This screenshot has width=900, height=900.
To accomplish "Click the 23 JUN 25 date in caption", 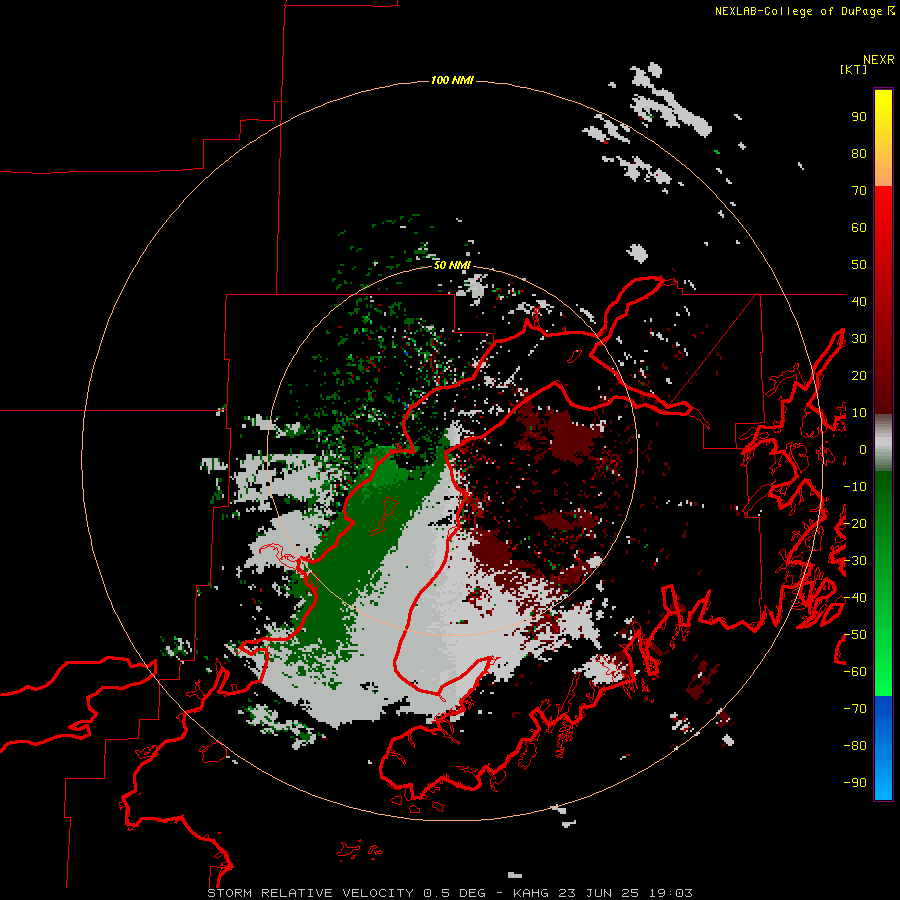I will [x=599, y=893].
